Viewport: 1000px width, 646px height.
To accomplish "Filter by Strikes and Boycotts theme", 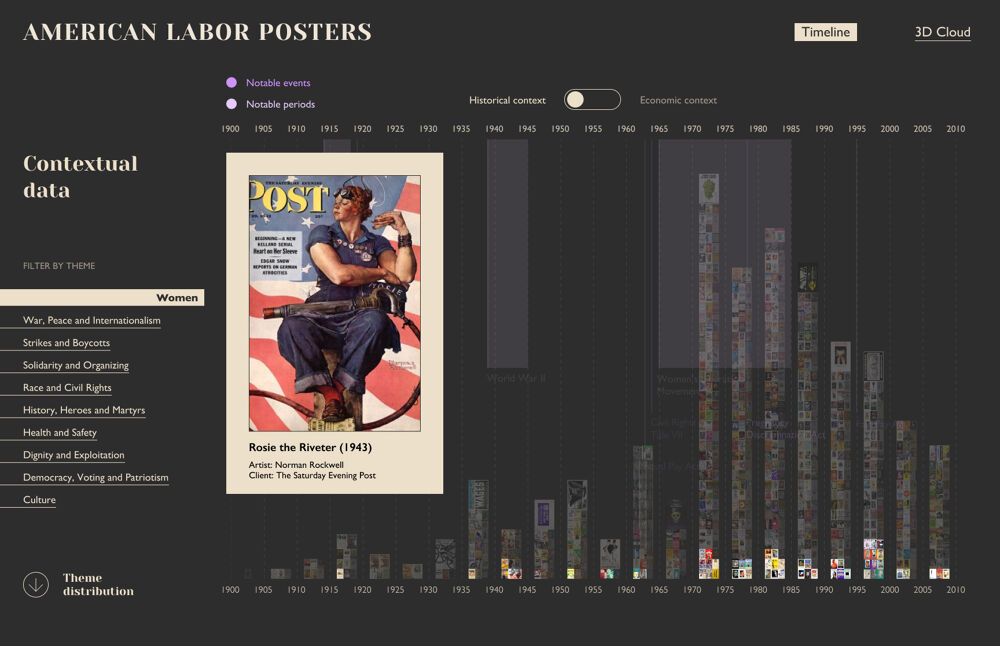I will (66, 342).
